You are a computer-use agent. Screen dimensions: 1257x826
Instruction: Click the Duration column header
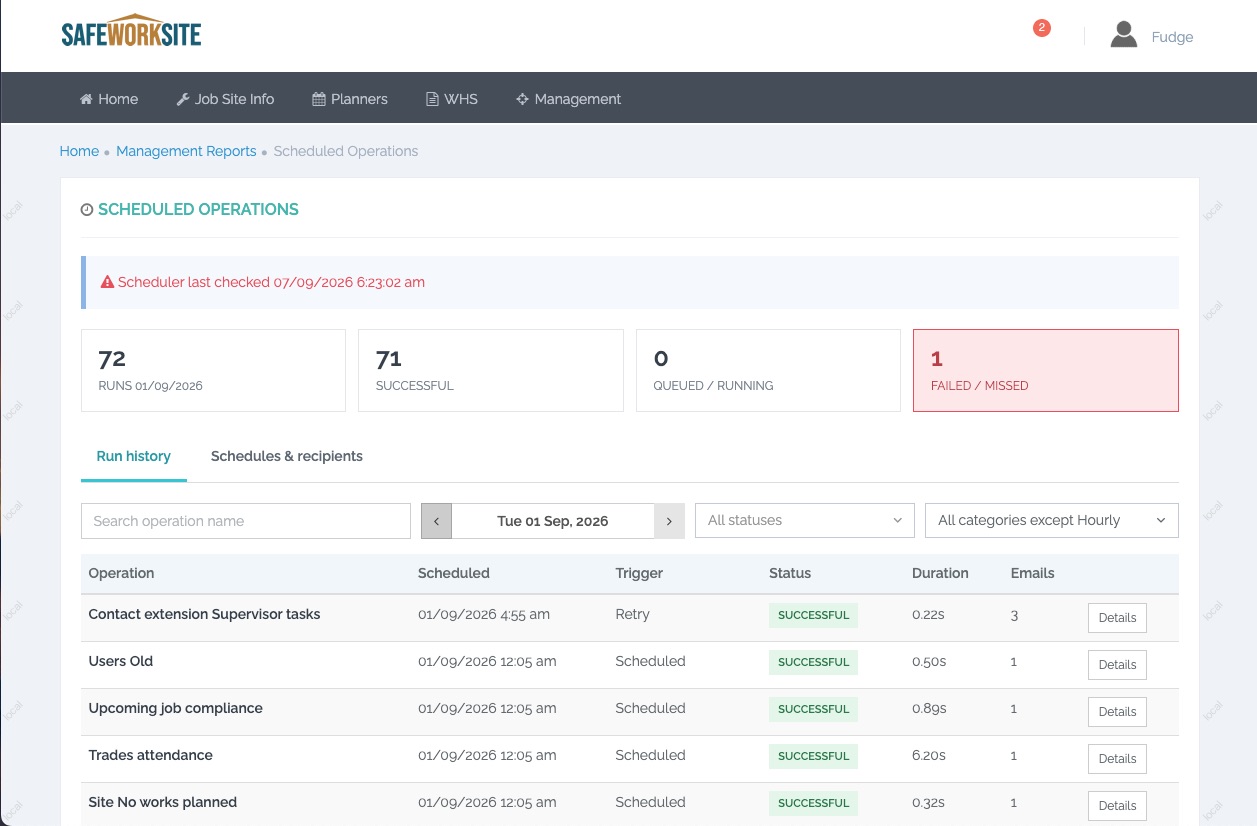pos(940,573)
